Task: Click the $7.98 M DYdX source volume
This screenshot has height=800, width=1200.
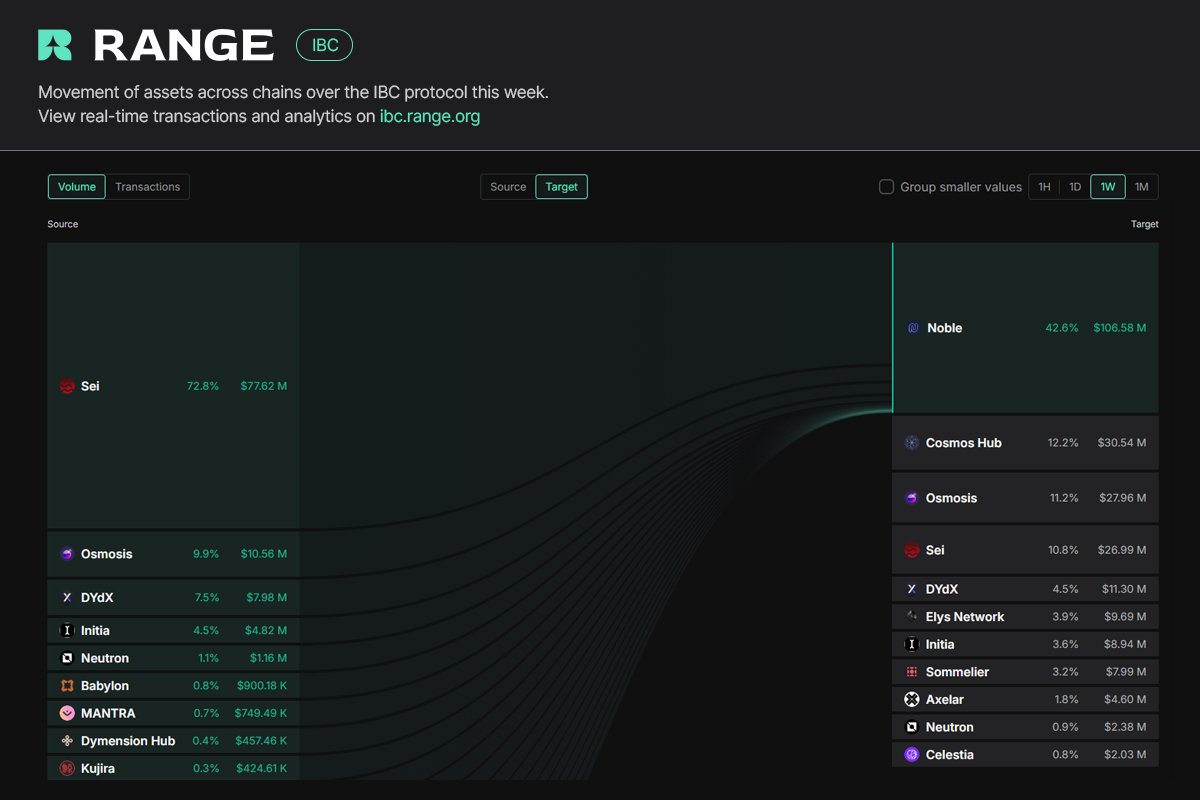Action: (x=266, y=597)
